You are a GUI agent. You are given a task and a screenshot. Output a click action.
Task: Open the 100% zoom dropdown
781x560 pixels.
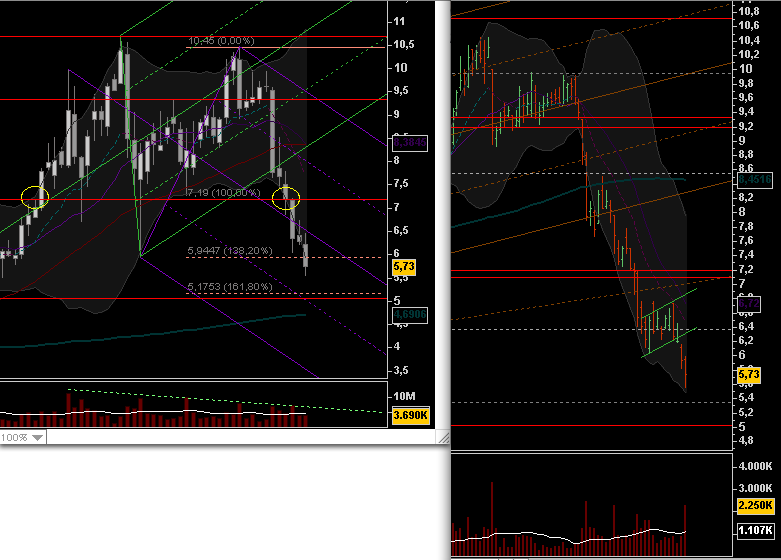pyautogui.click(x=23, y=437)
